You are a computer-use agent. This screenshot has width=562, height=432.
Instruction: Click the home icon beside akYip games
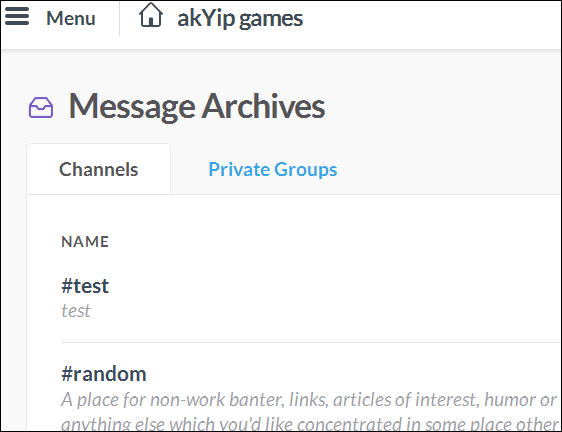(x=151, y=15)
